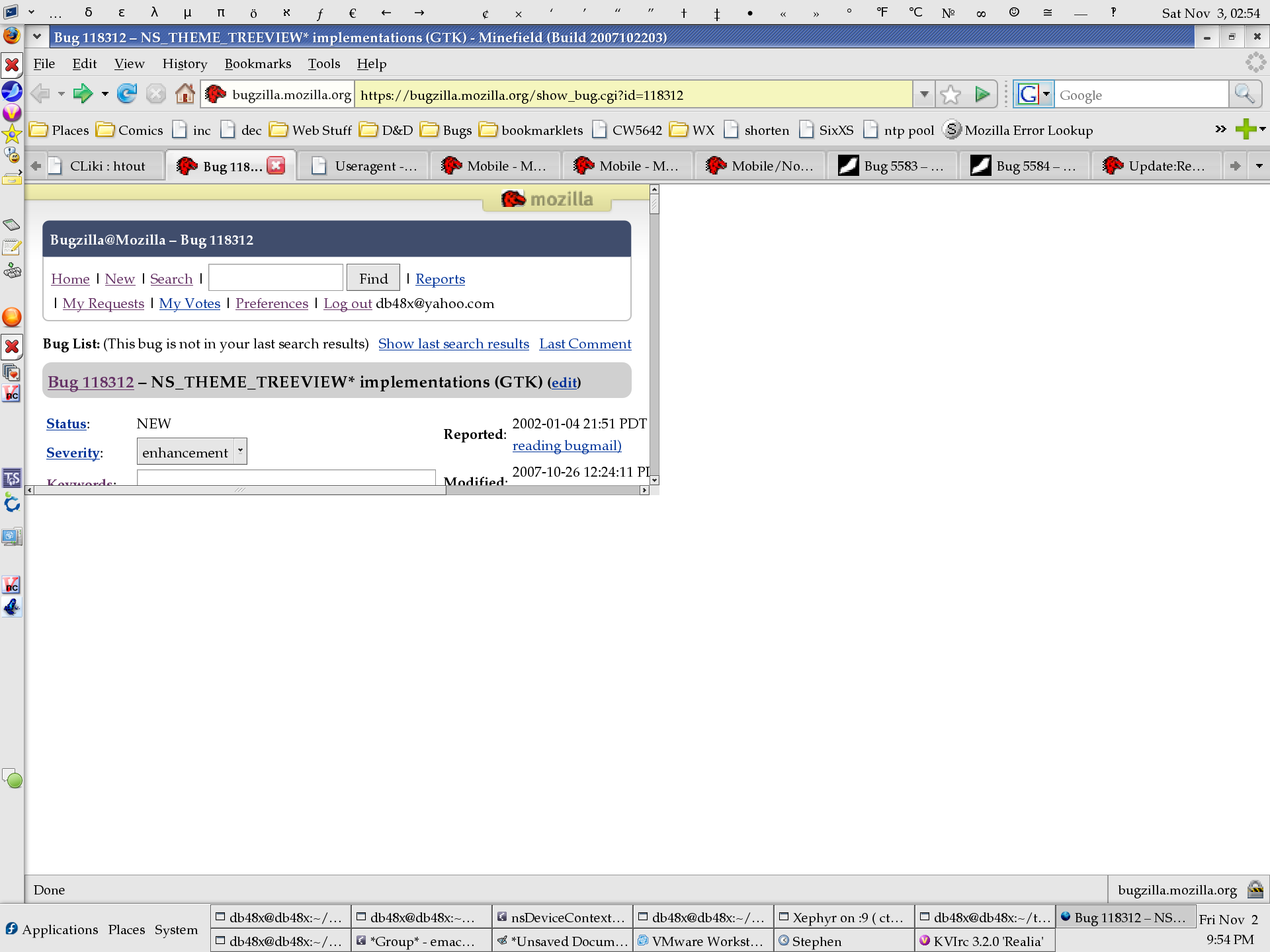Screen dimensions: 1270x952
Task: Open the Mozilla Error Lookup bookmark
Action: click(1018, 130)
